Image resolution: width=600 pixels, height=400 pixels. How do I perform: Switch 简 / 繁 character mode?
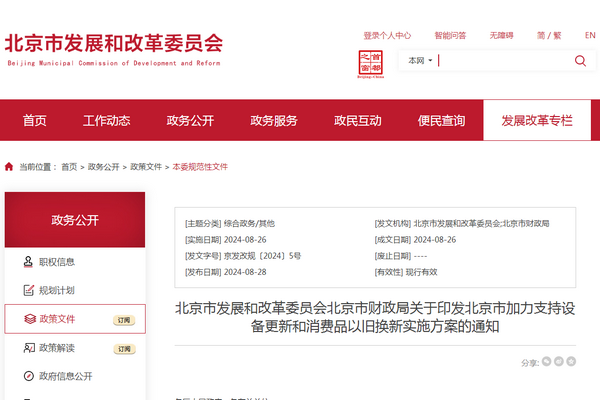[x=576, y=35]
